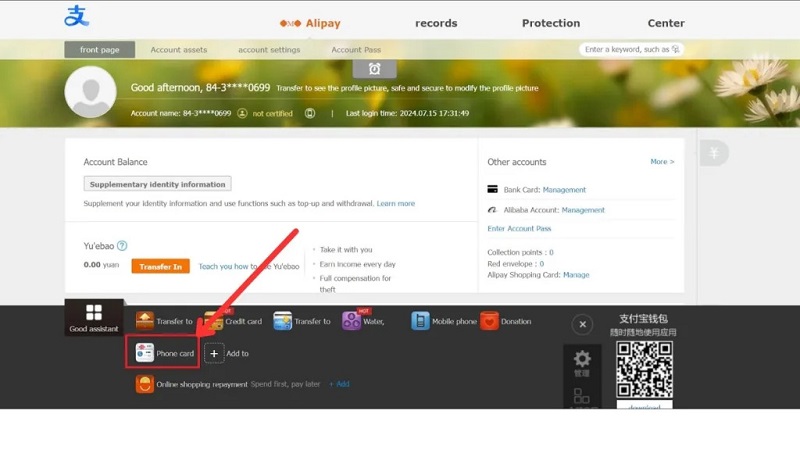
Task: Click the first Transfer to icon
Action: [145, 321]
